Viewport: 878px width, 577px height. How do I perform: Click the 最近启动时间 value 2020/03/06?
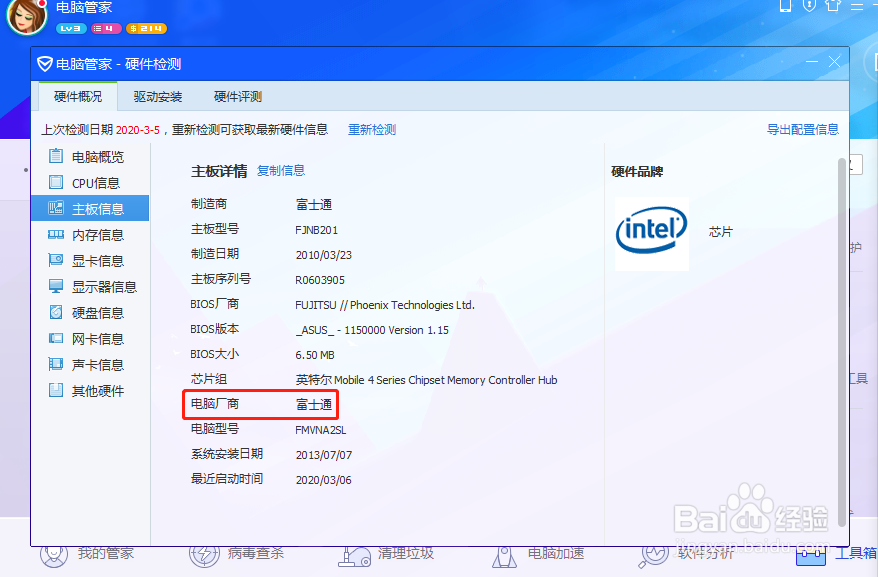point(324,480)
